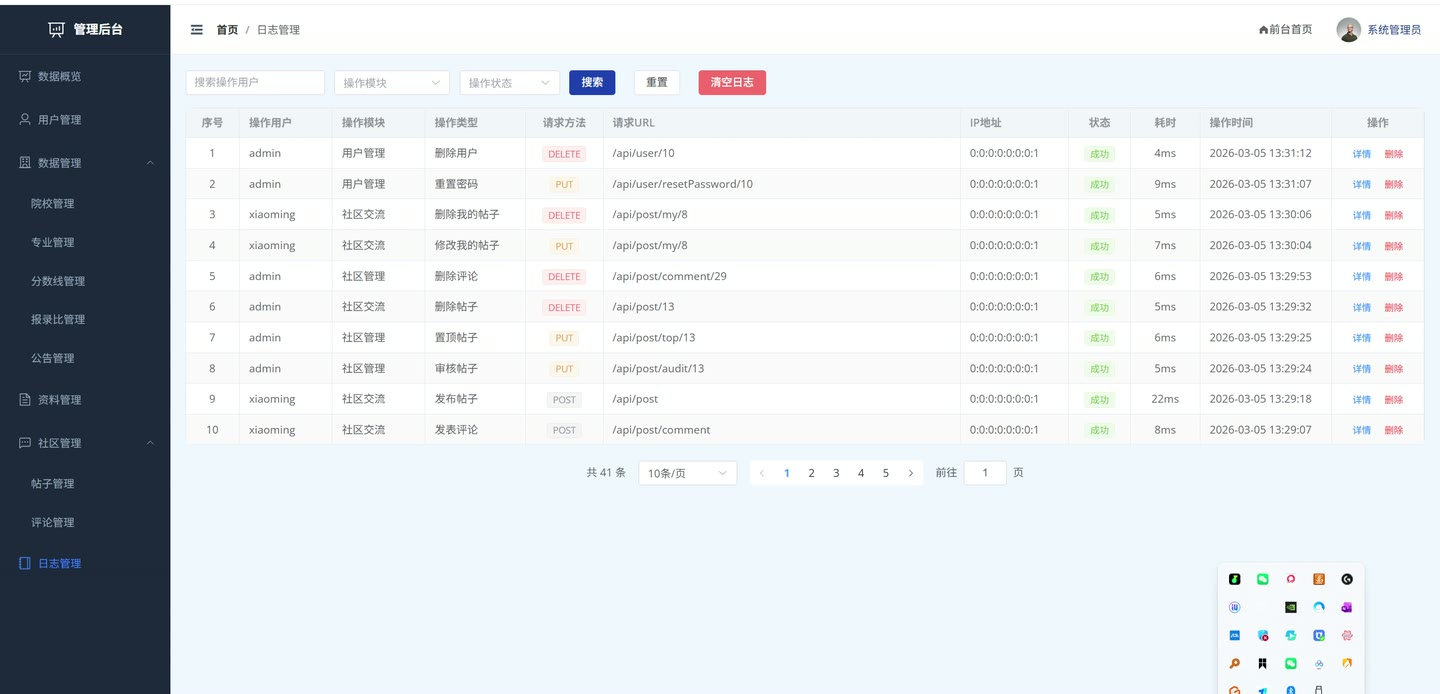View 详情 for the 发表评论 row
The height and width of the screenshot is (694, 1440).
pyautogui.click(x=1362, y=430)
